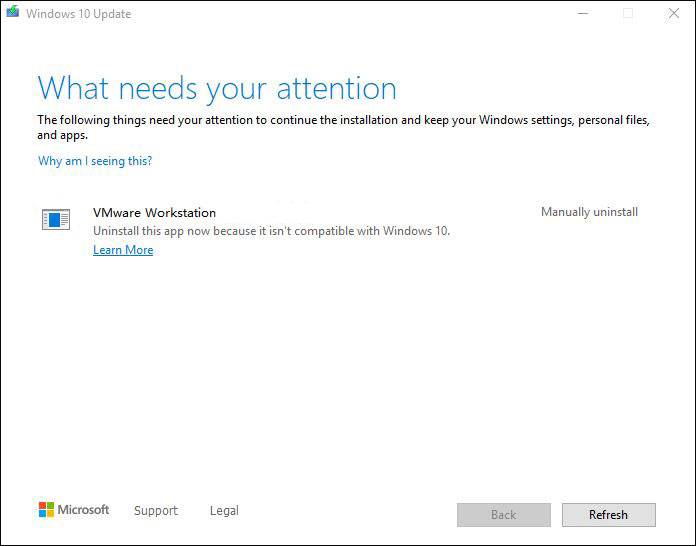Image resolution: width=696 pixels, height=546 pixels.
Task: Click the incompatibility description under VMware Workstation
Action: 271,231
